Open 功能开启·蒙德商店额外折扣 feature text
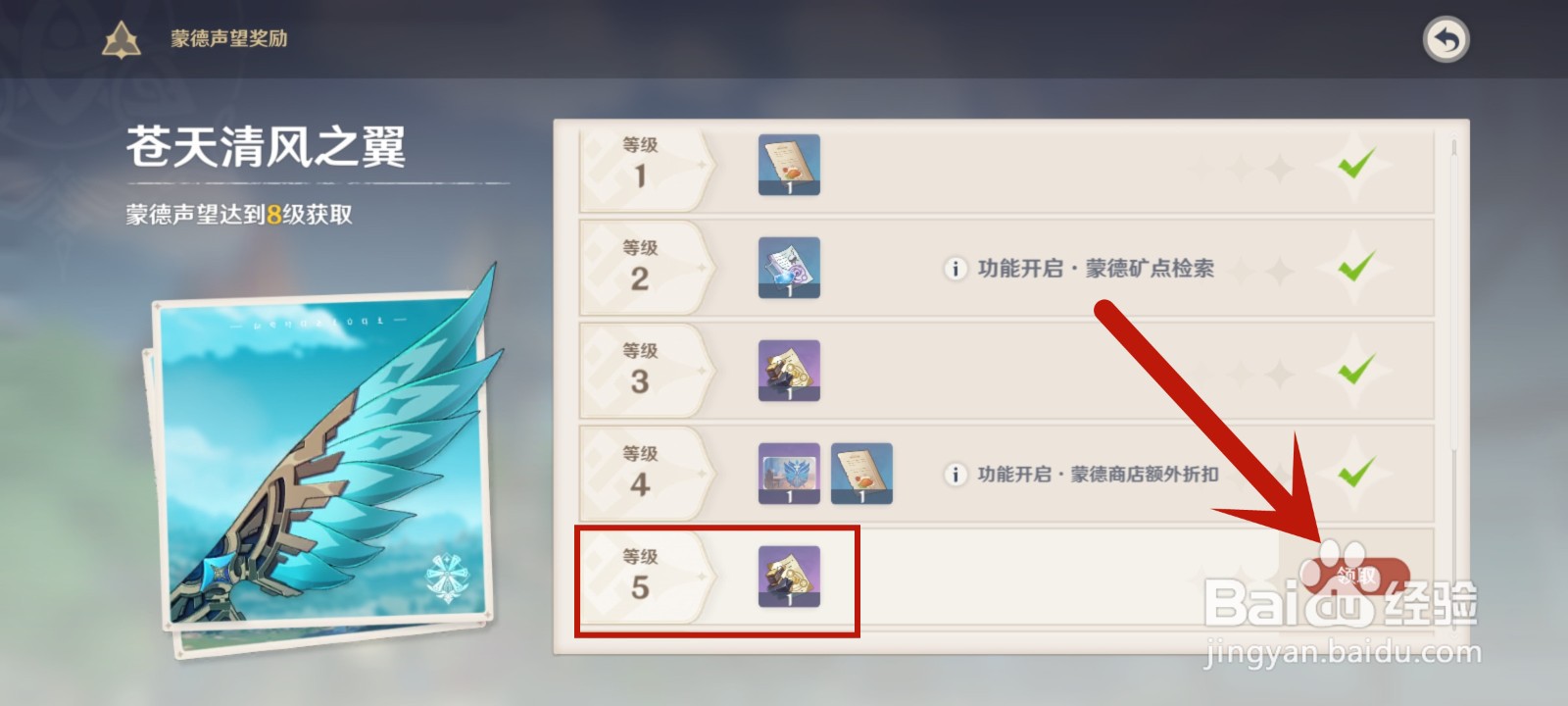Viewport: 1568px width, 706px height. [1098, 475]
